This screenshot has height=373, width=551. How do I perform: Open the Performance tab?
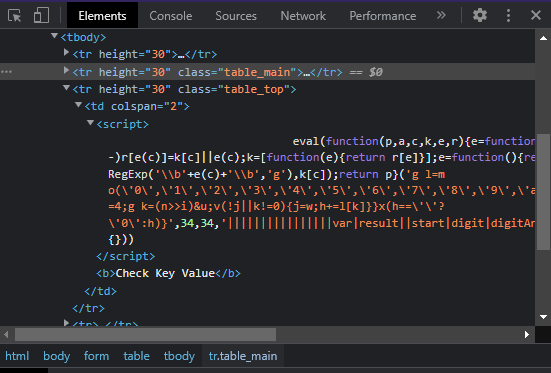[x=383, y=16]
